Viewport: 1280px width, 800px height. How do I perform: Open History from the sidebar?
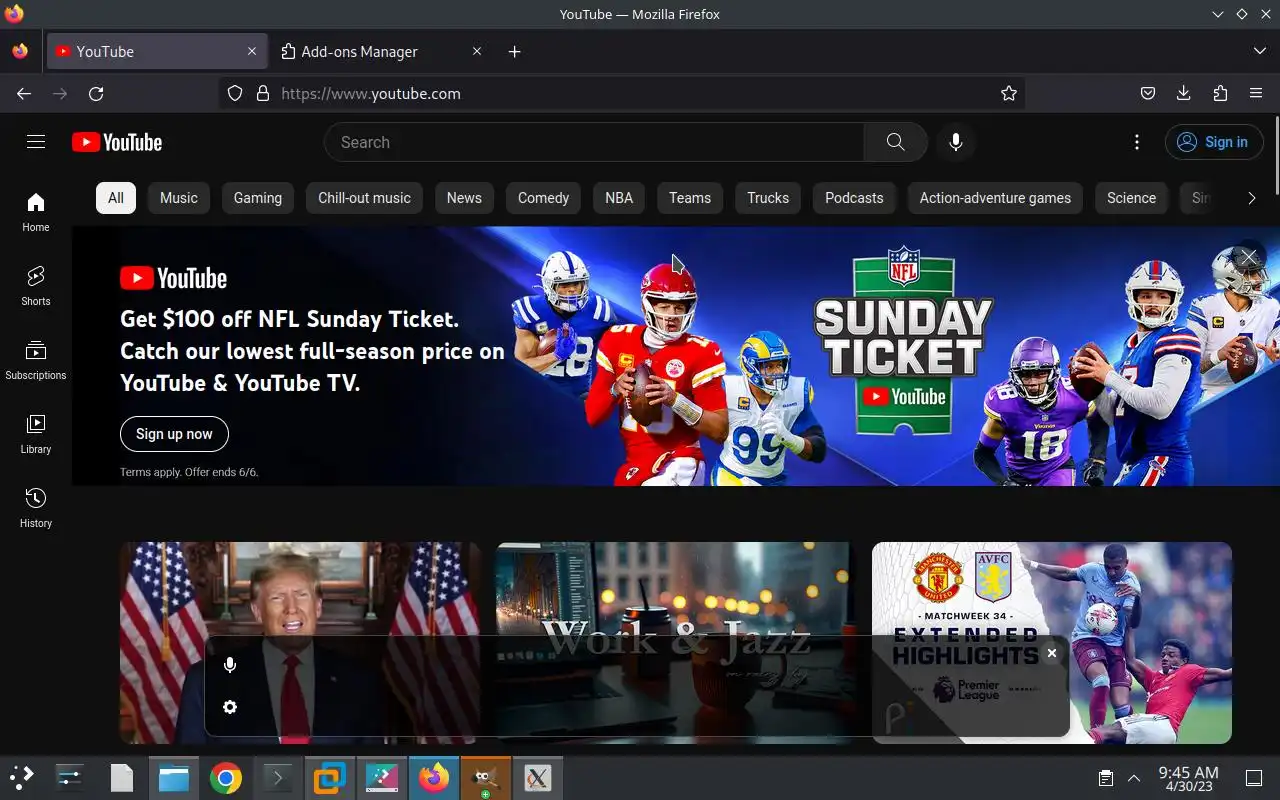coord(36,508)
